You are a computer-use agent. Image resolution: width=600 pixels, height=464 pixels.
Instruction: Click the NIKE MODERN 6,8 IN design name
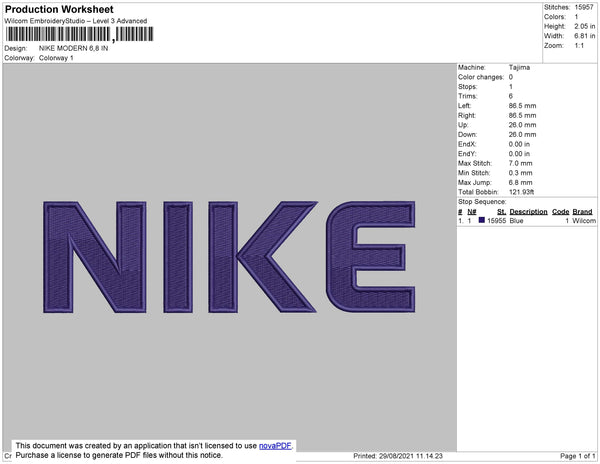click(73, 48)
